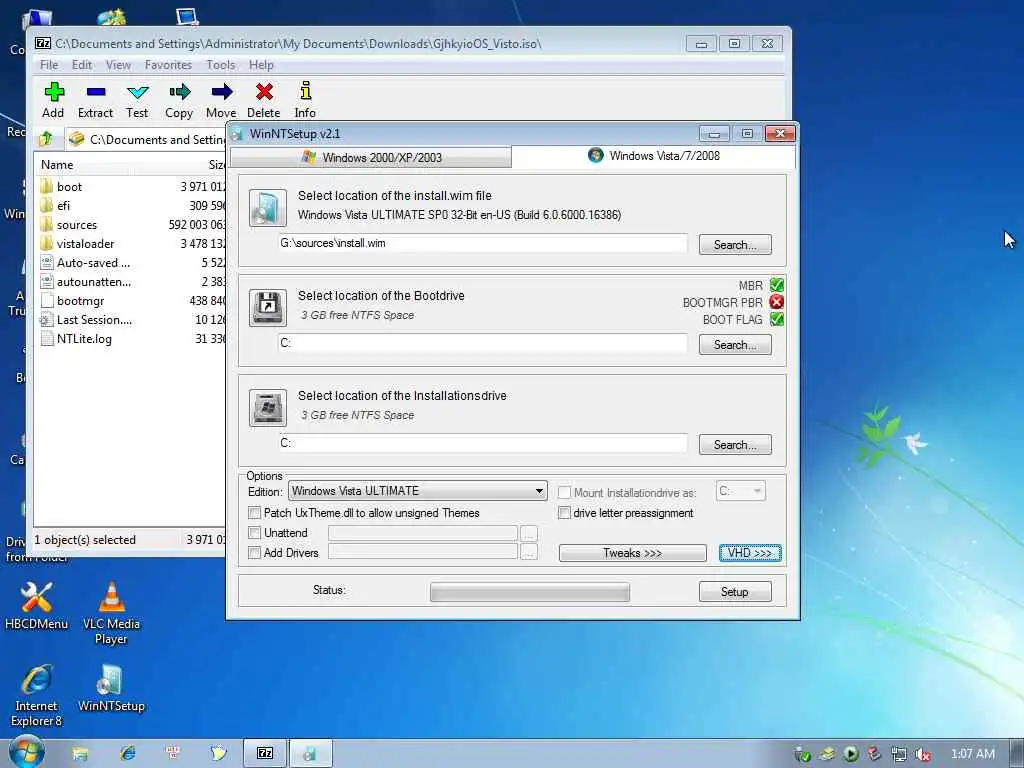Click the VHD >>> button
The height and width of the screenshot is (768, 1024).
click(x=750, y=553)
